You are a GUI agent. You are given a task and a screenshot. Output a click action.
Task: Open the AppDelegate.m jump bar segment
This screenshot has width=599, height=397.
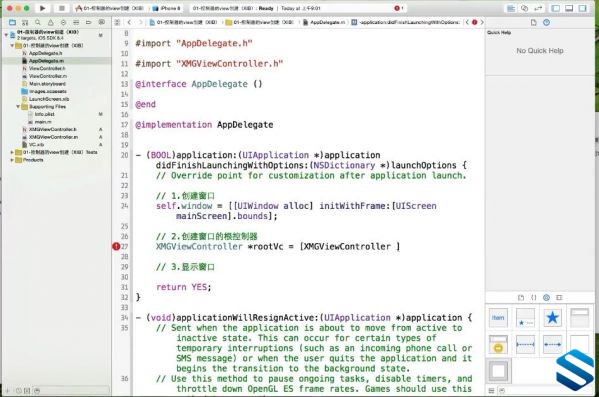coord(324,23)
